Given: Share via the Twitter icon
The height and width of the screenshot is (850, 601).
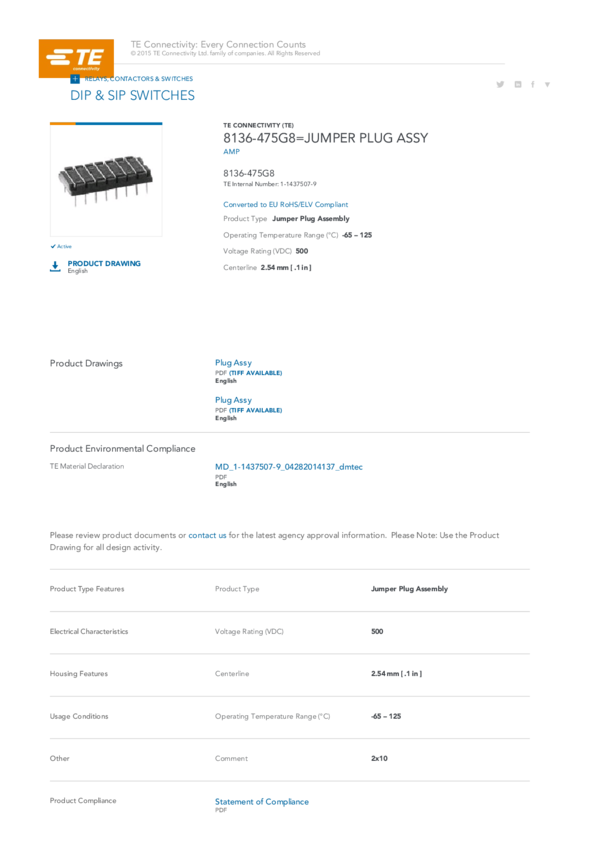Looking at the screenshot, I should click(500, 84).
